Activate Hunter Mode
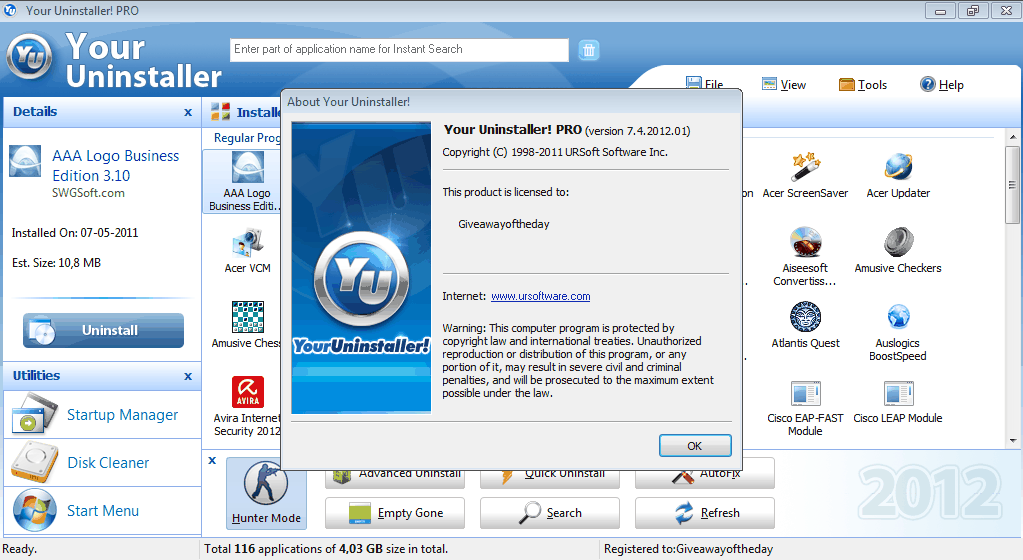Screen dimensions: 1023x560 pos(266,493)
